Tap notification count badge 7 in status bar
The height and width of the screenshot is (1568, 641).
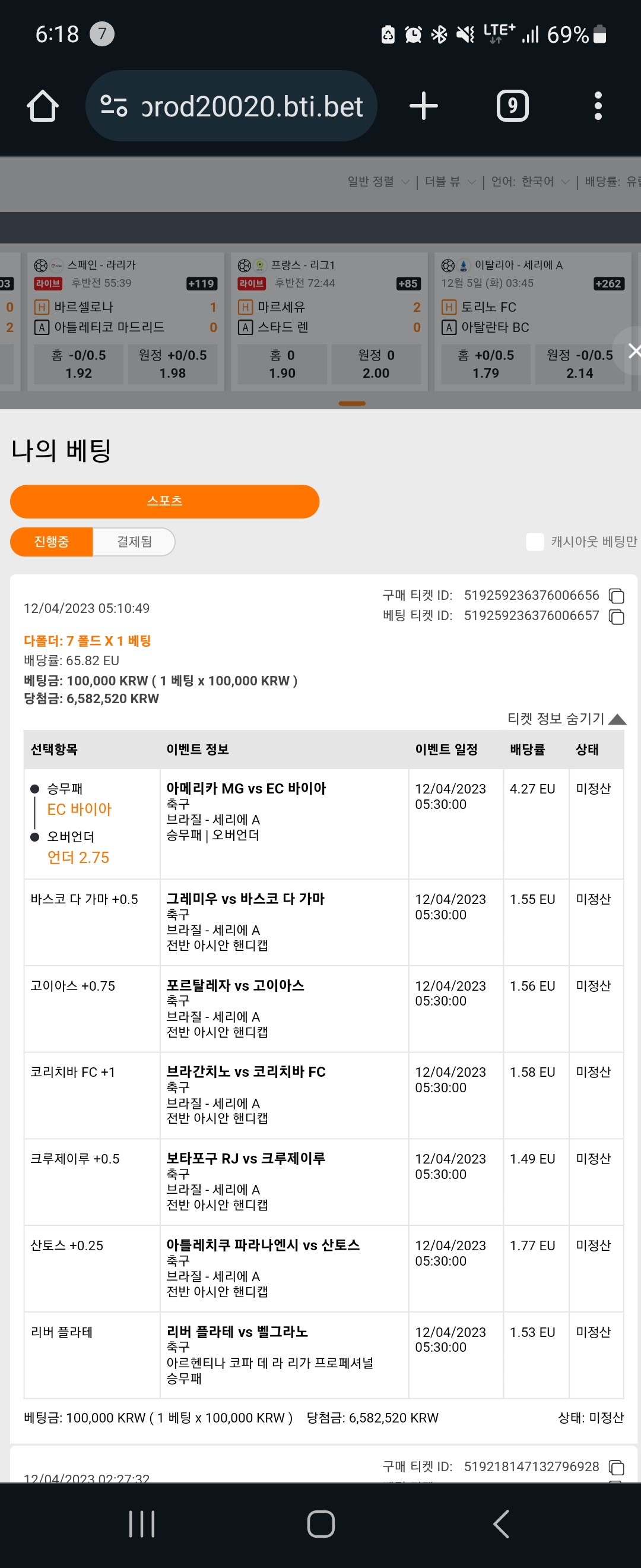[x=102, y=33]
